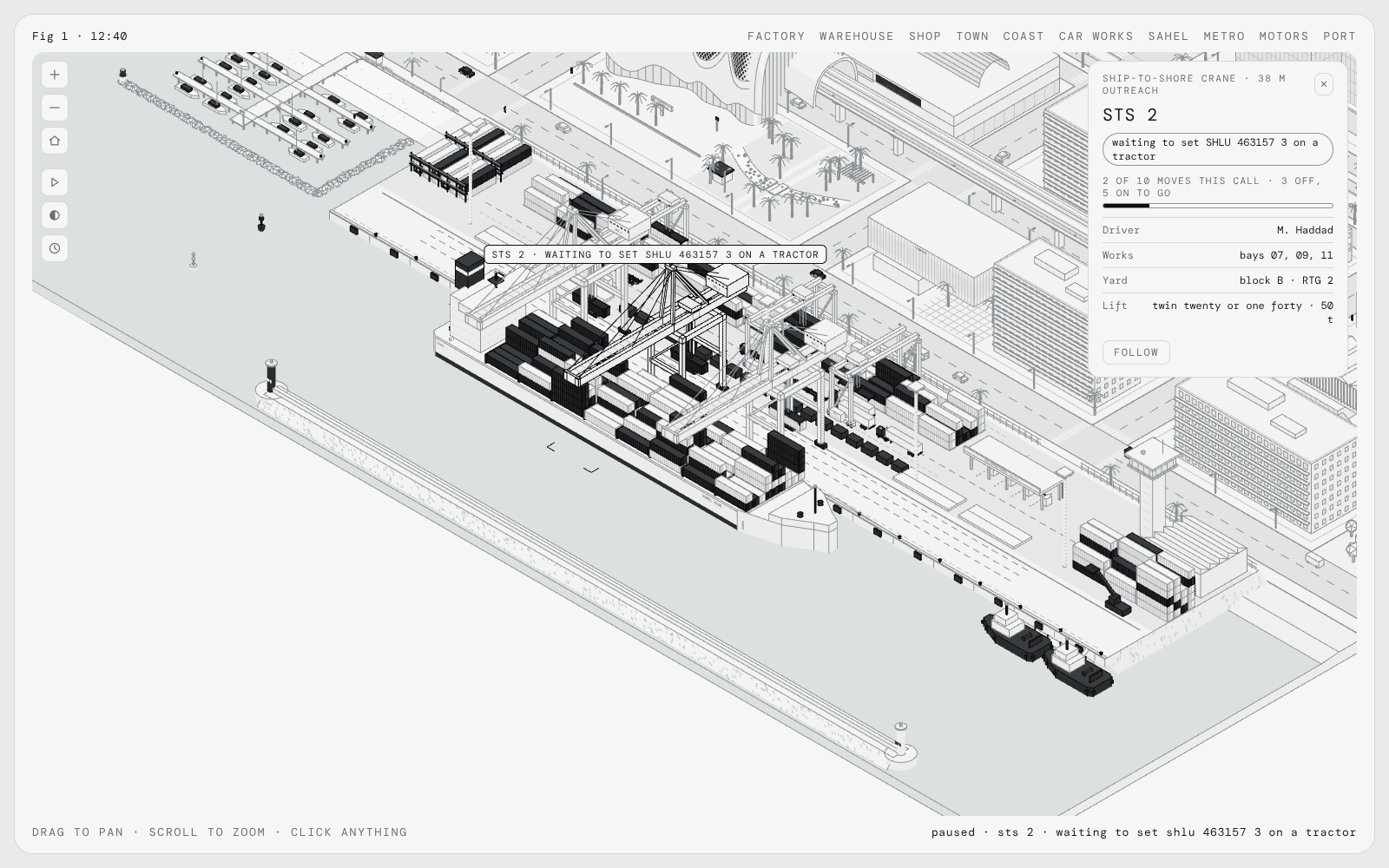Select the TOWN scene
1389x868 pixels.
972,36
